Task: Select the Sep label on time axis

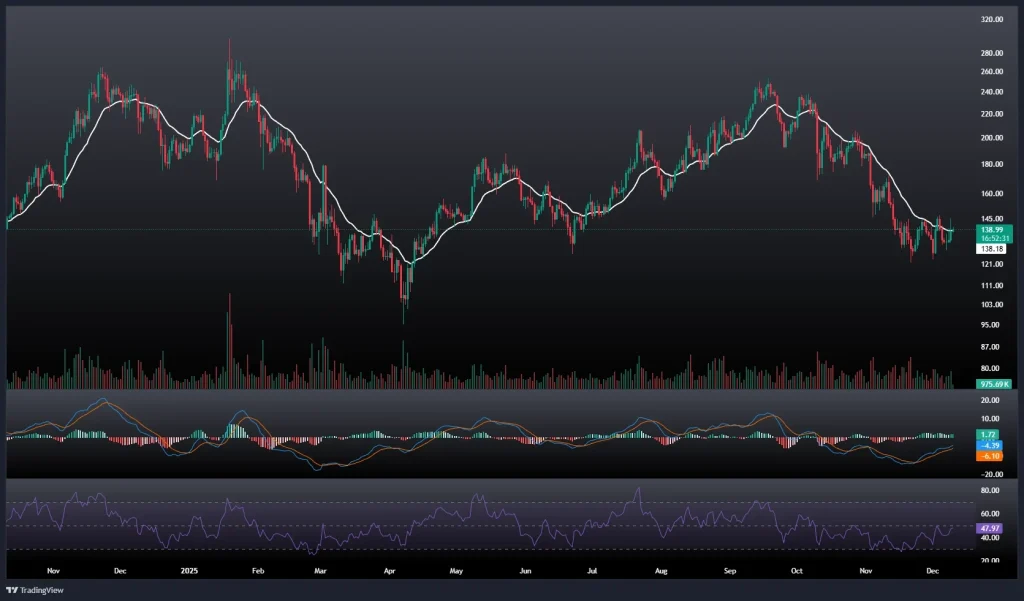Action: point(730,572)
